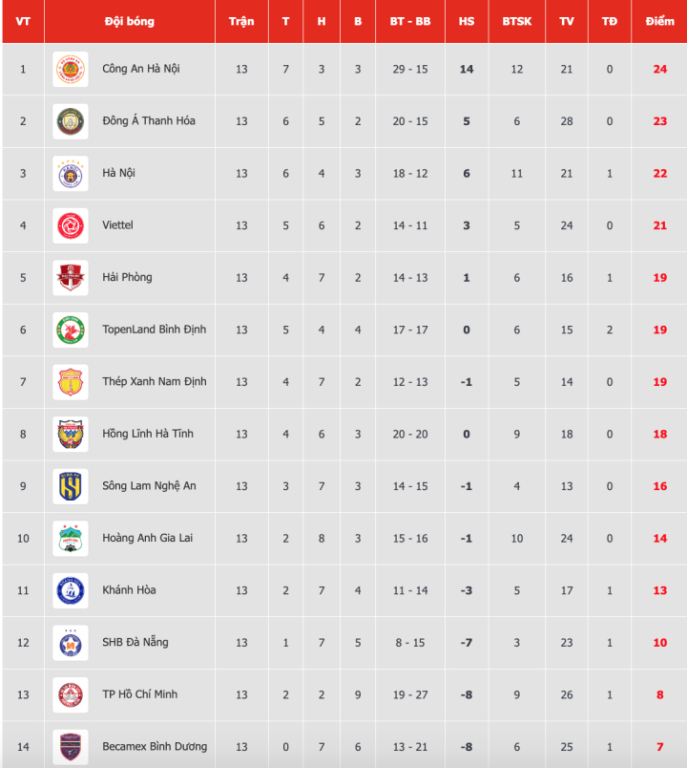Click the Hoàng Anh Gia Lai logo
This screenshot has width=687, height=768.
click(x=71, y=538)
